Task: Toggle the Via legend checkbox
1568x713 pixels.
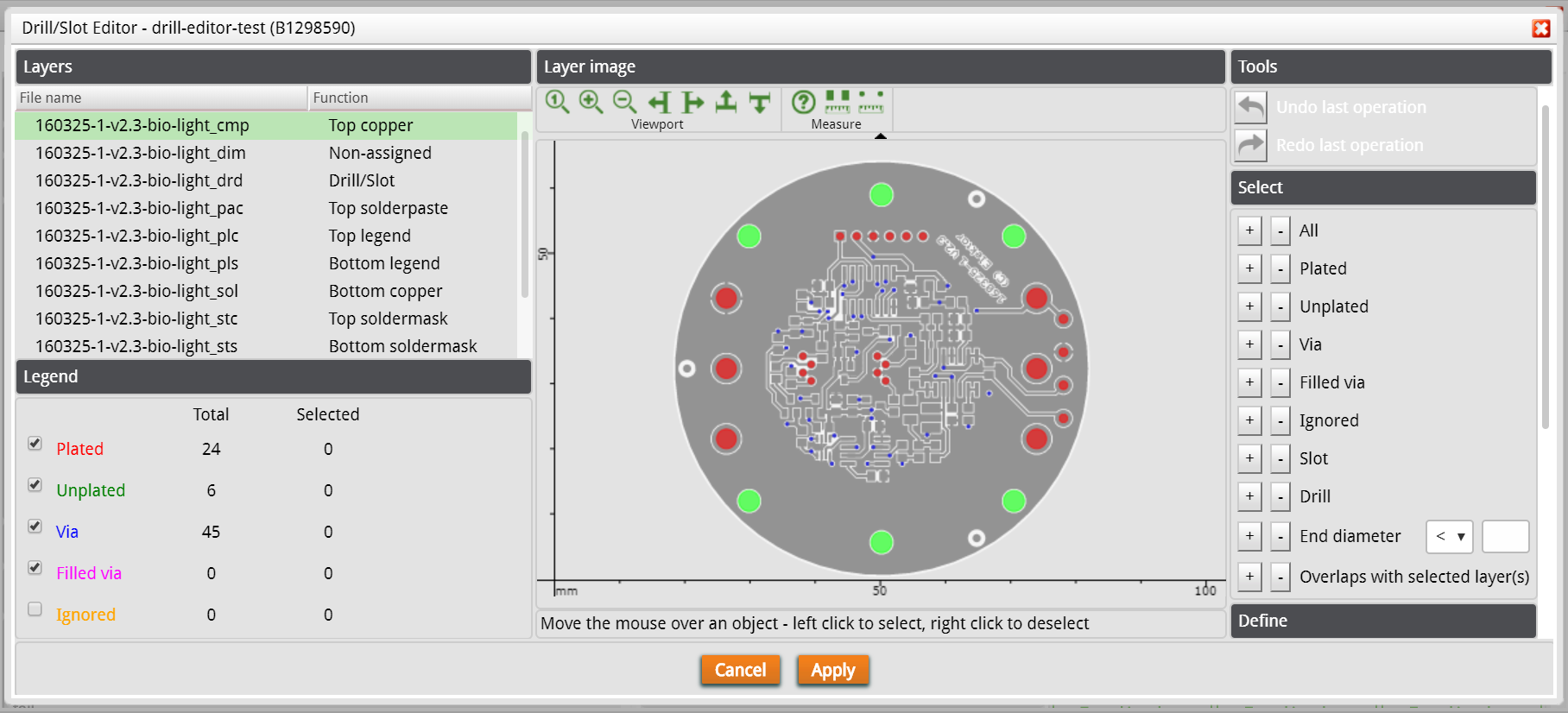Action: tap(35, 526)
